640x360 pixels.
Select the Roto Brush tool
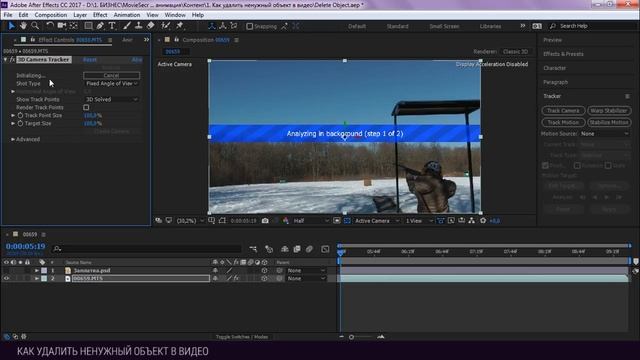(165, 26)
